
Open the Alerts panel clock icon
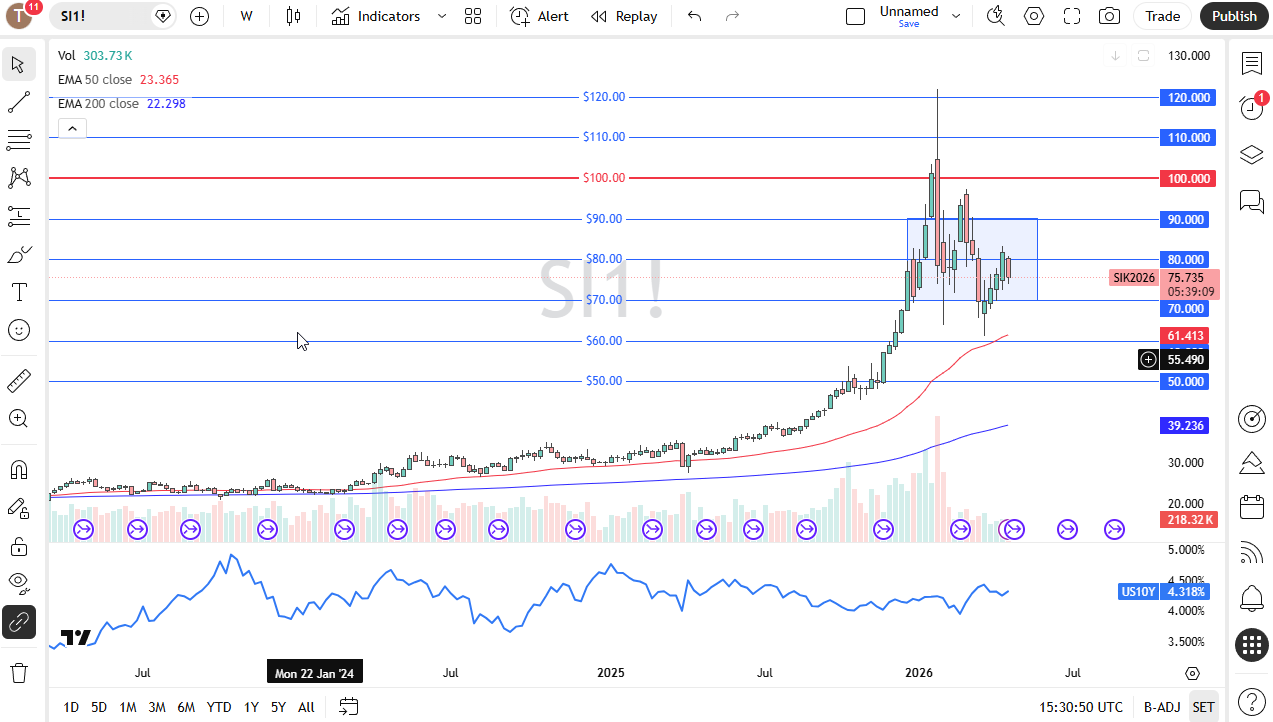pyautogui.click(x=1251, y=107)
